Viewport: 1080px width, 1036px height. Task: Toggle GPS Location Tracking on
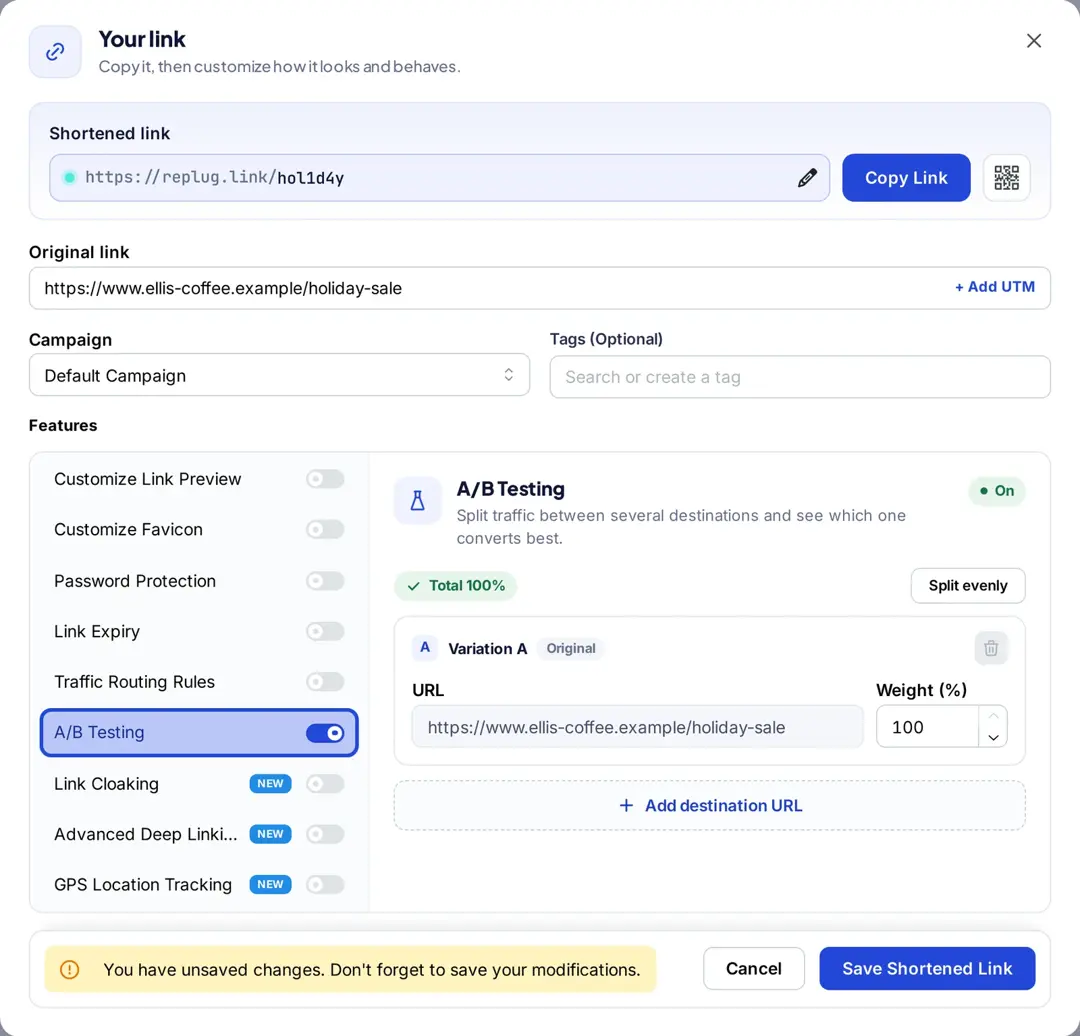click(325, 884)
